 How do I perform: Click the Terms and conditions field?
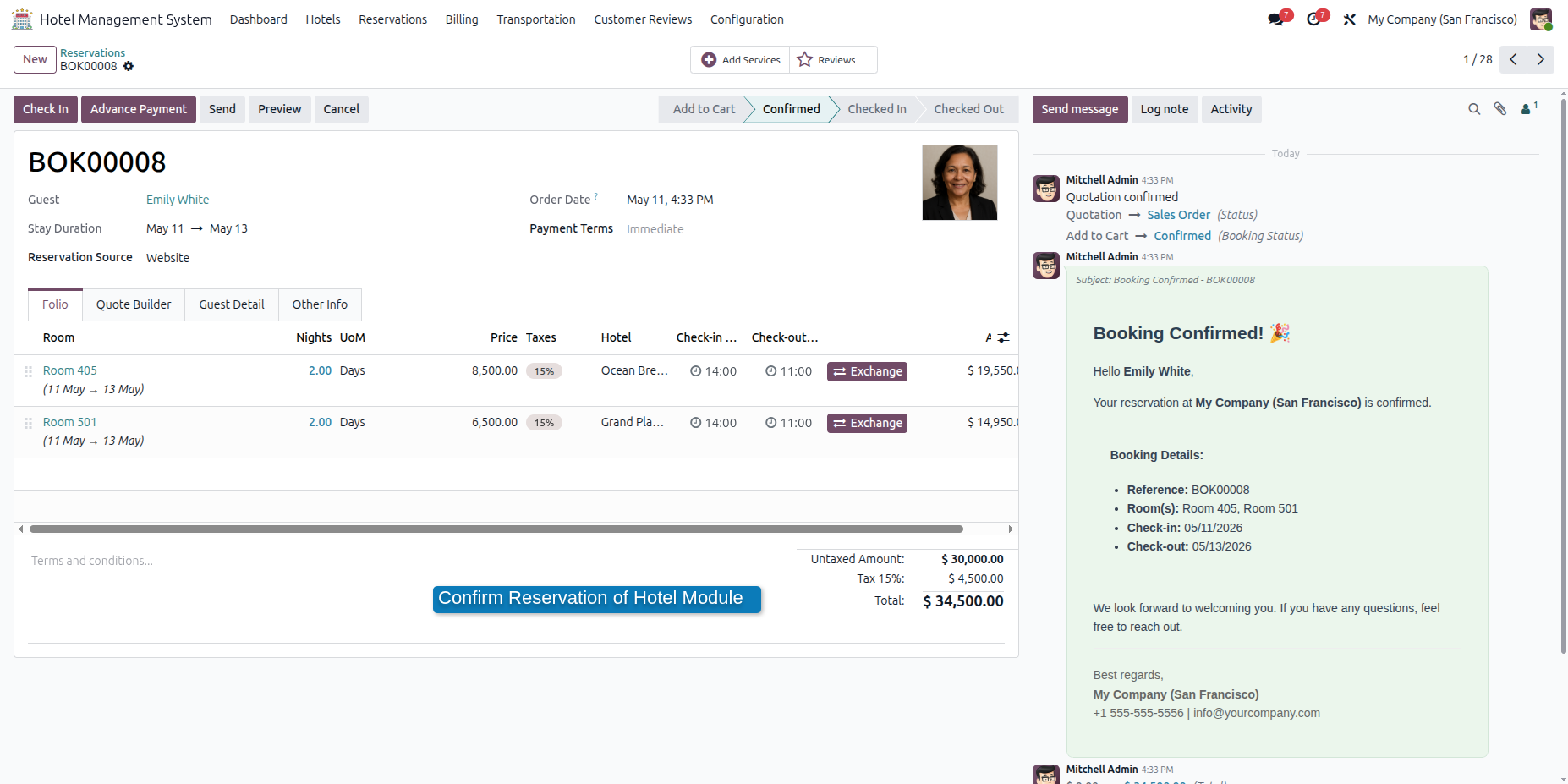tap(92, 561)
